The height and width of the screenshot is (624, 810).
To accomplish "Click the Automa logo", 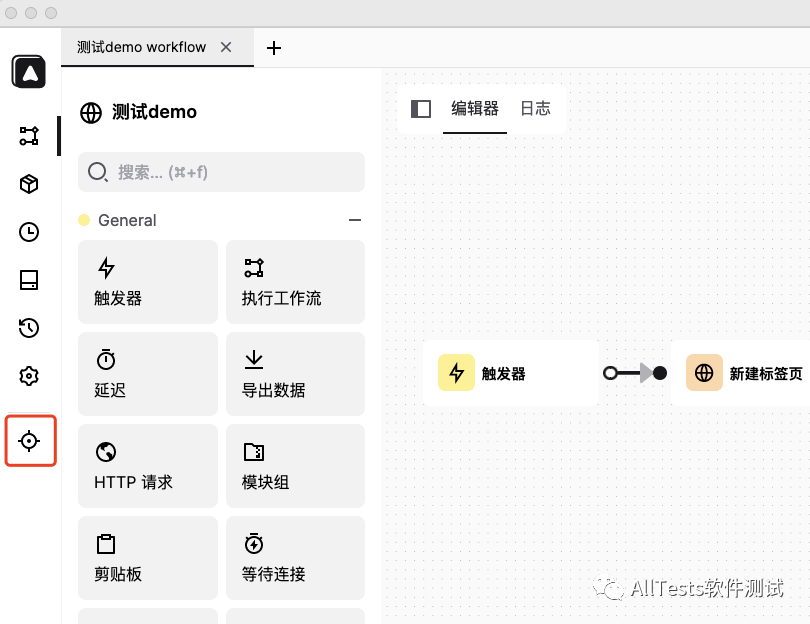I will coord(29,72).
